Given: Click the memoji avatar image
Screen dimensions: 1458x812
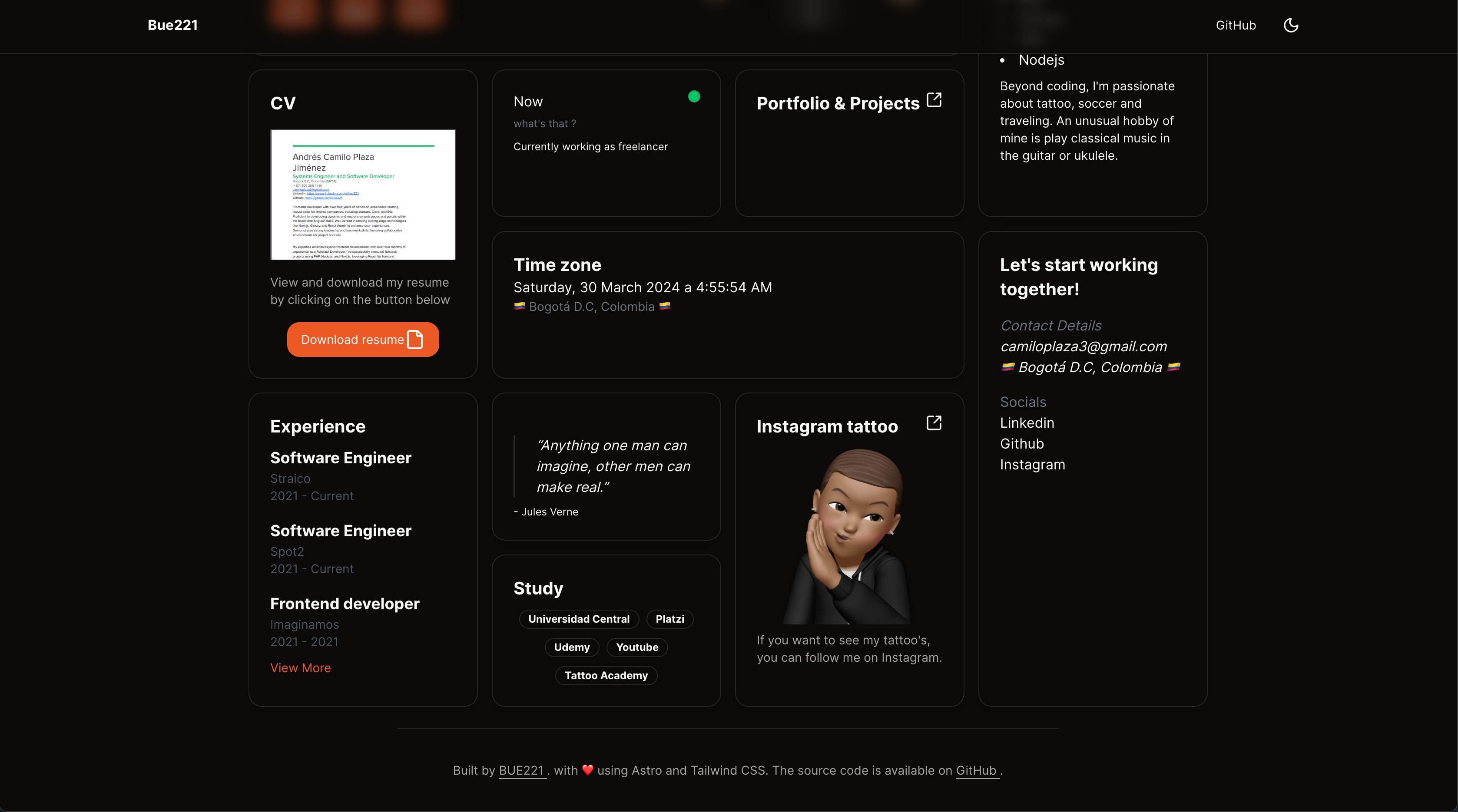Looking at the screenshot, I should click(x=849, y=535).
